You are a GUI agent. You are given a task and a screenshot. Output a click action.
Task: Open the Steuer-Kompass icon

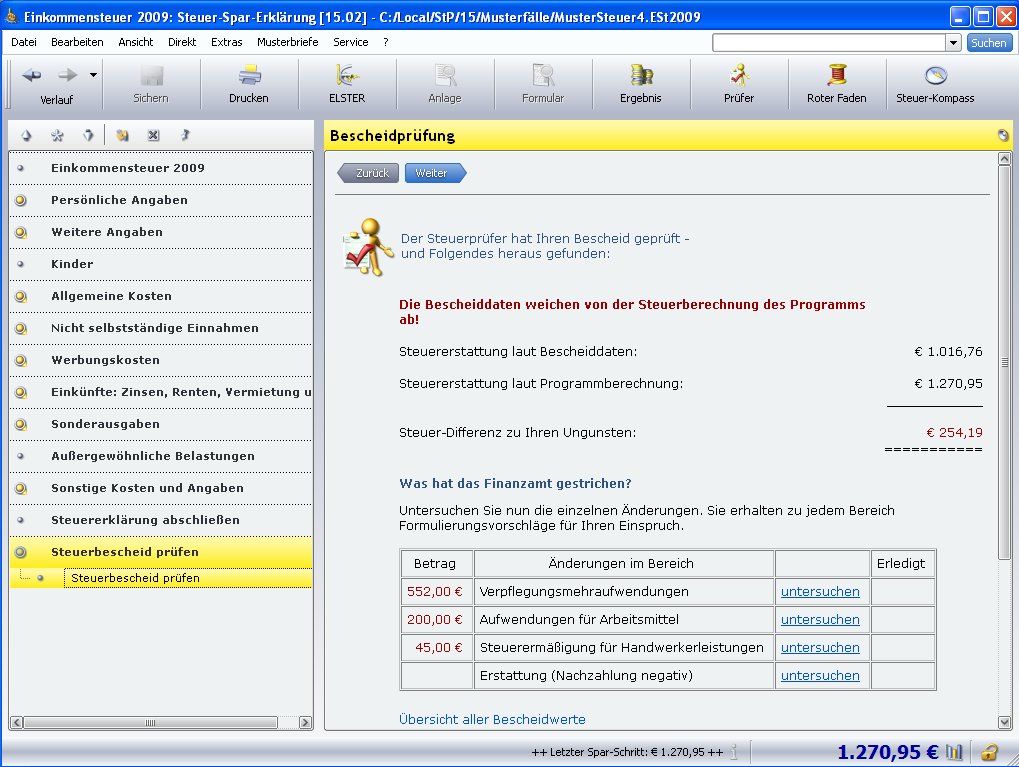935,76
